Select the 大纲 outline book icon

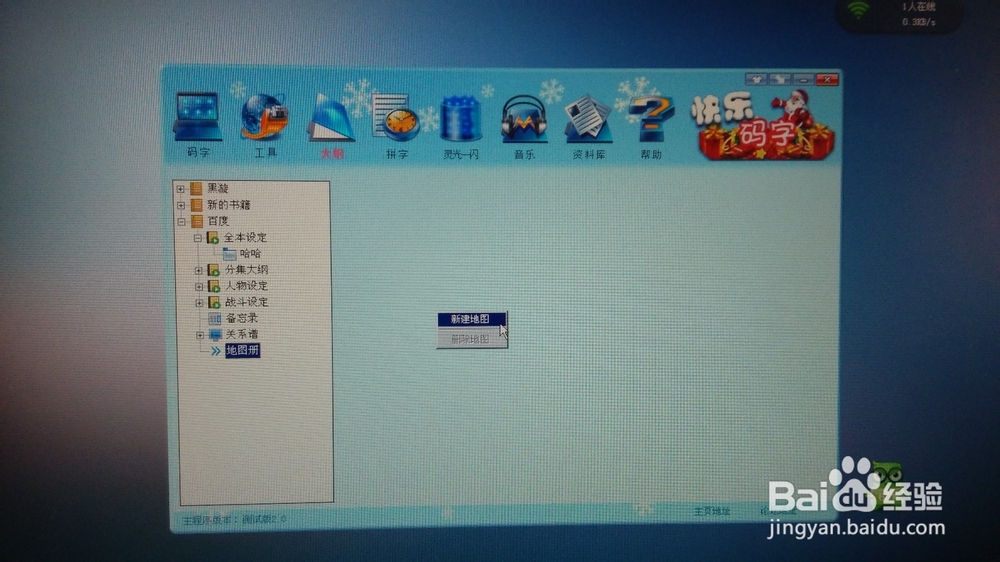(331, 119)
